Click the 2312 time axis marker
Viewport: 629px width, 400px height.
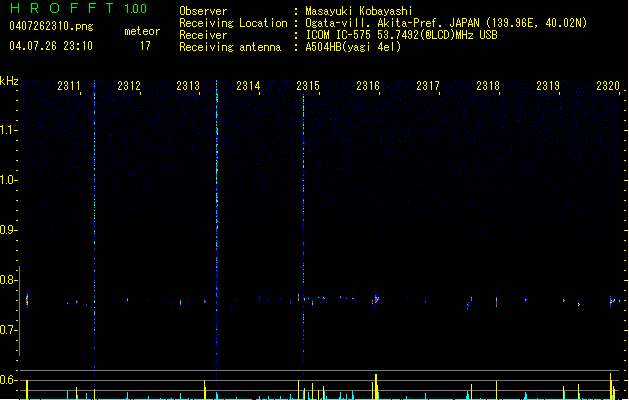129,86
